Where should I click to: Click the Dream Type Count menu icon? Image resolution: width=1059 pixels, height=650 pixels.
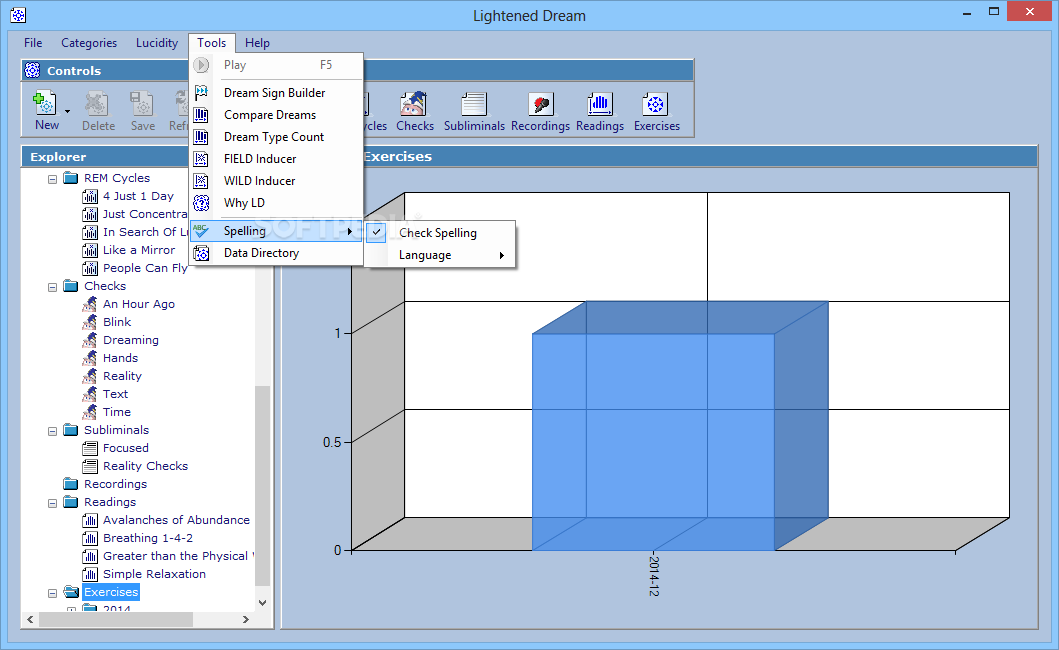pyautogui.click(x=201, y=137)
